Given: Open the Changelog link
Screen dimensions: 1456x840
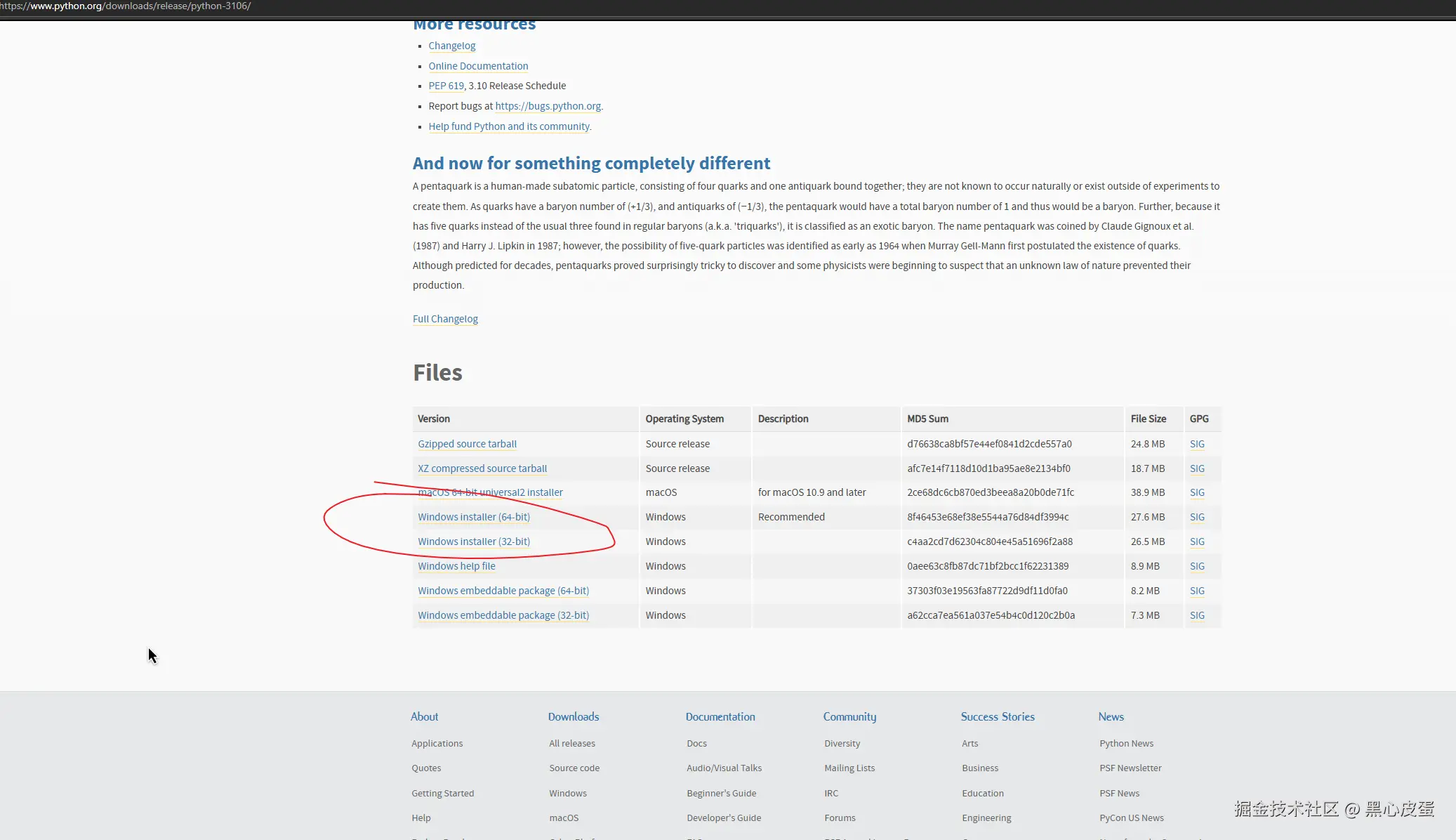Looking at the screenshot, I should (x=451, y=46).
